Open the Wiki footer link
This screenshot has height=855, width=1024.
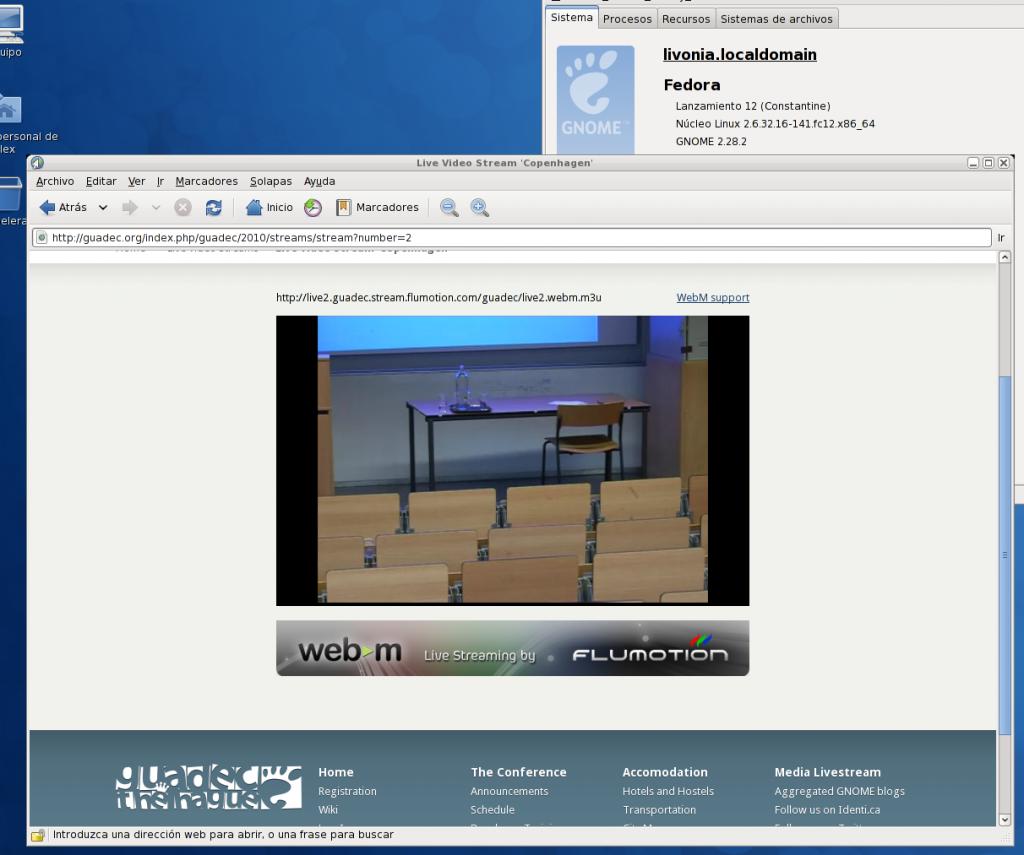[x=328, y=810]
